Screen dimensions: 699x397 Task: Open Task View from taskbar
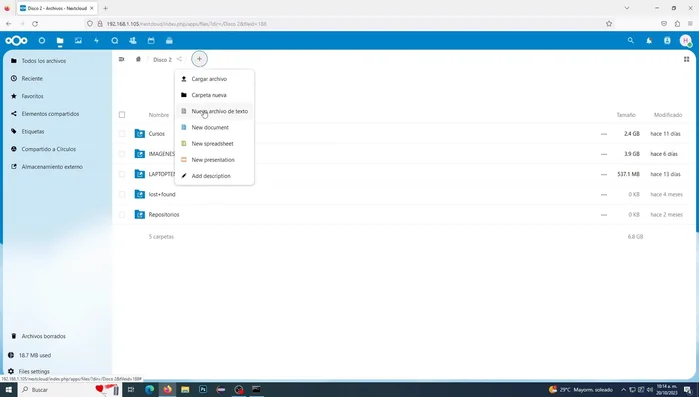click(x=131, y=389)
